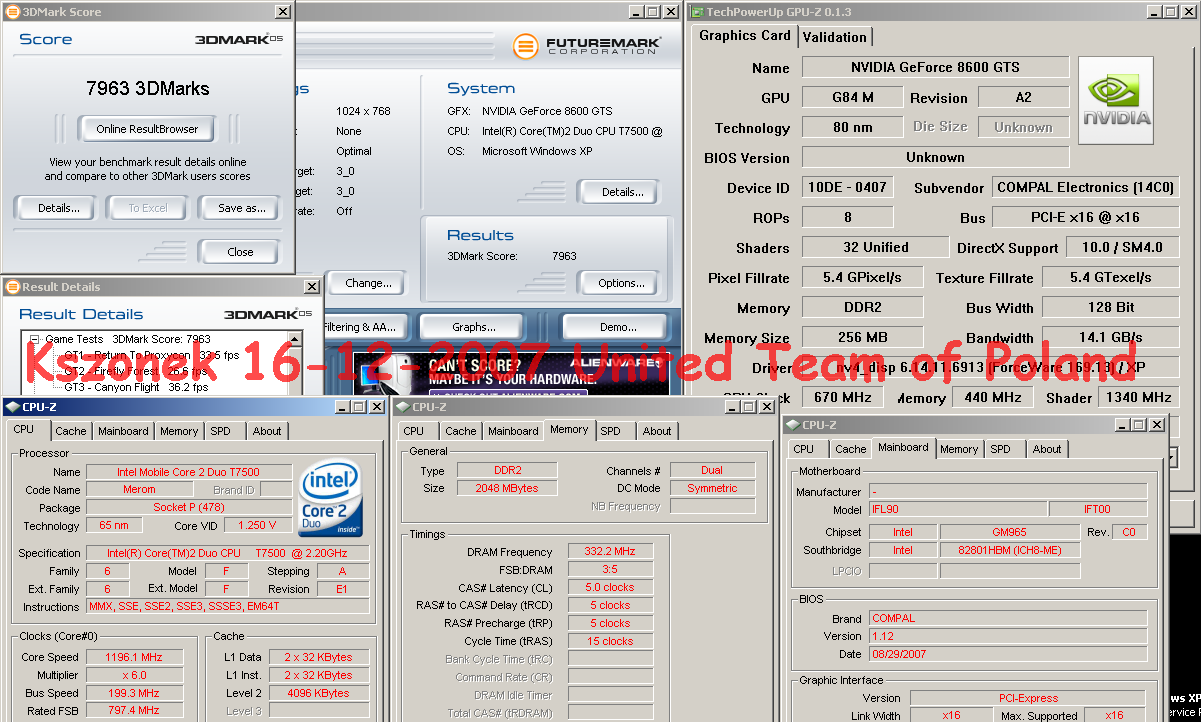Click 3DMark Score window title icon
Screen dimensions: 1201x722
(x=11, y=12)
